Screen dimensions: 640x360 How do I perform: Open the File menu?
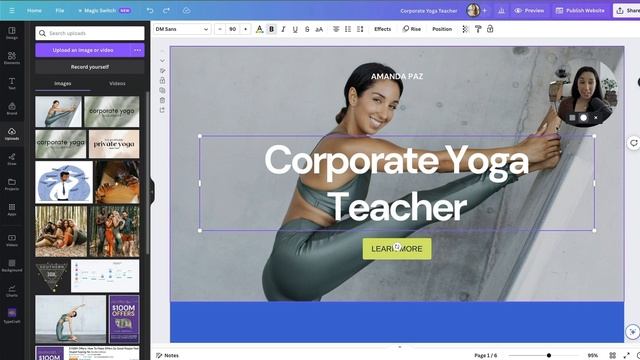click(60, 11)
